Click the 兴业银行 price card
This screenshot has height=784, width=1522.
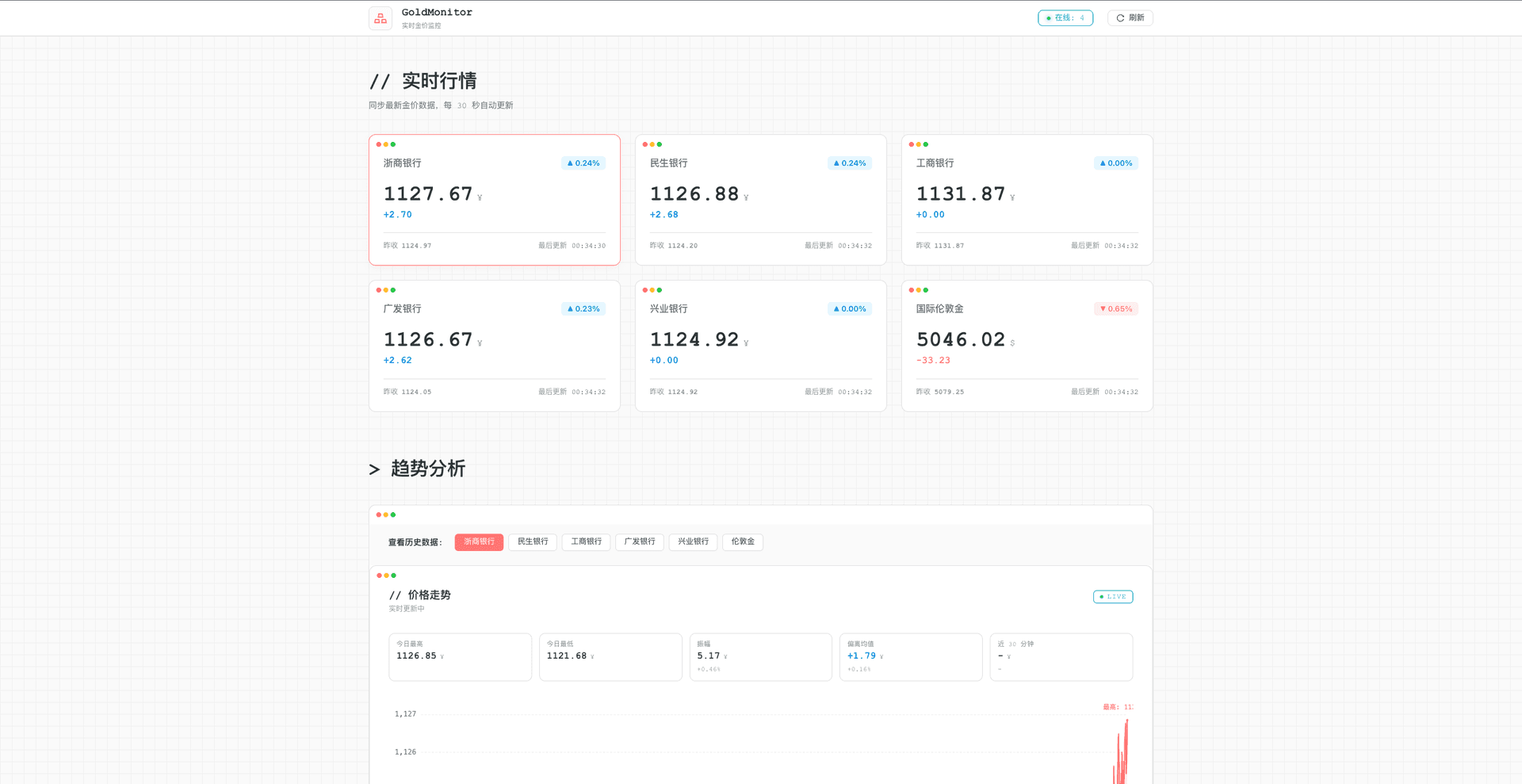click(760, 346)
